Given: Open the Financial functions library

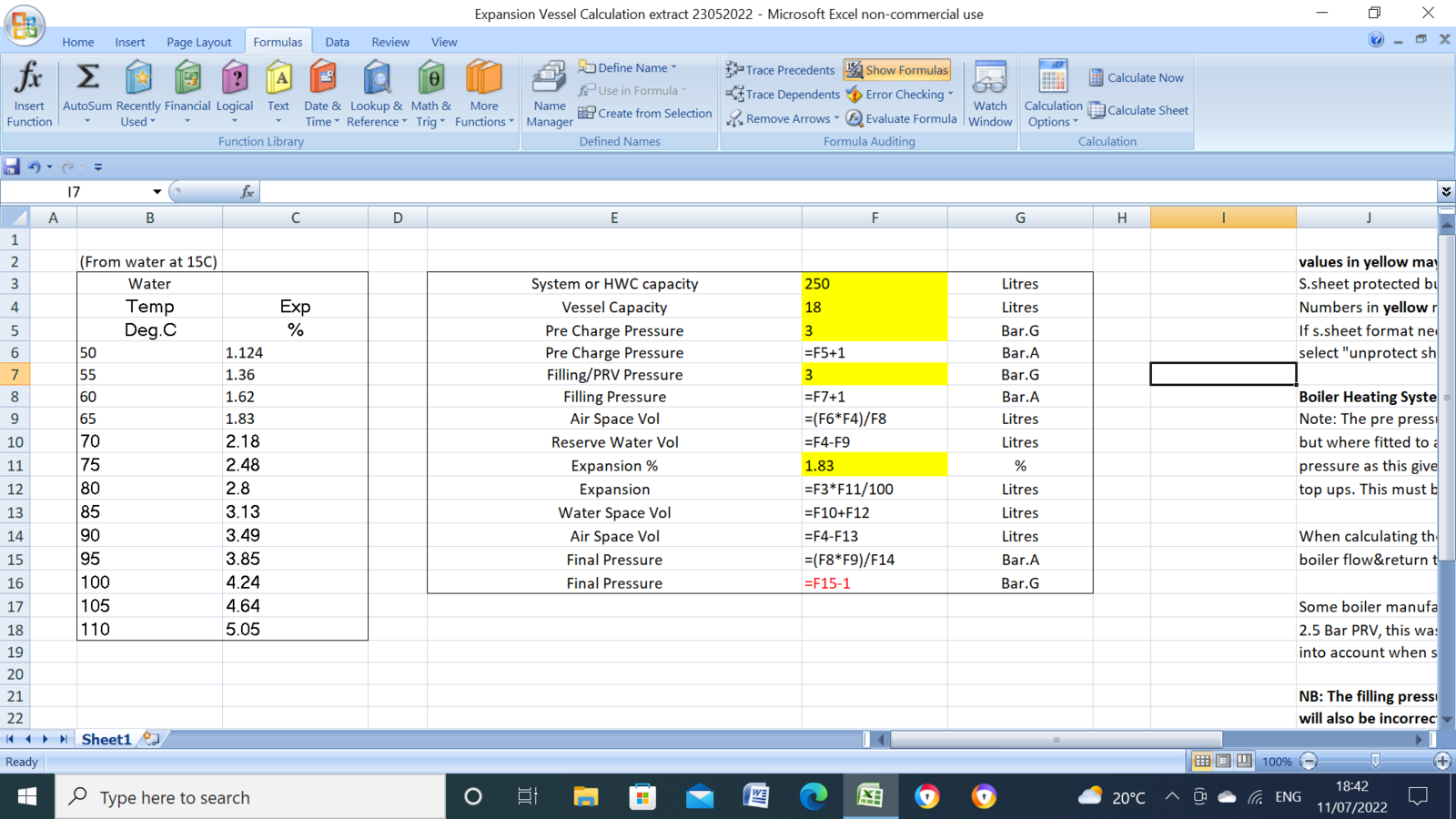Looking at the screenshot, I should [187, 93].
